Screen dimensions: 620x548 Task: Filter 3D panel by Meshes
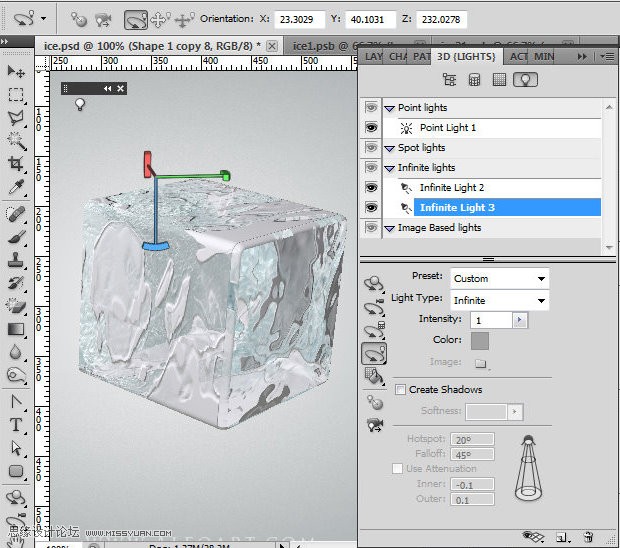pos(474,80)
